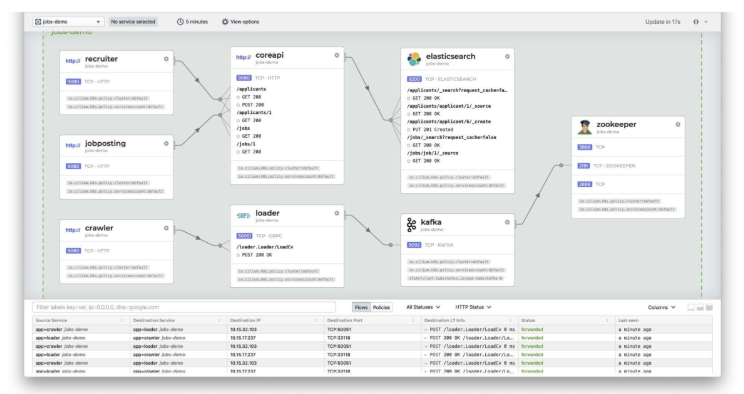Click POST 200 under /applicants in coreapi
This screenshot has height=394, width=744.
252,105
